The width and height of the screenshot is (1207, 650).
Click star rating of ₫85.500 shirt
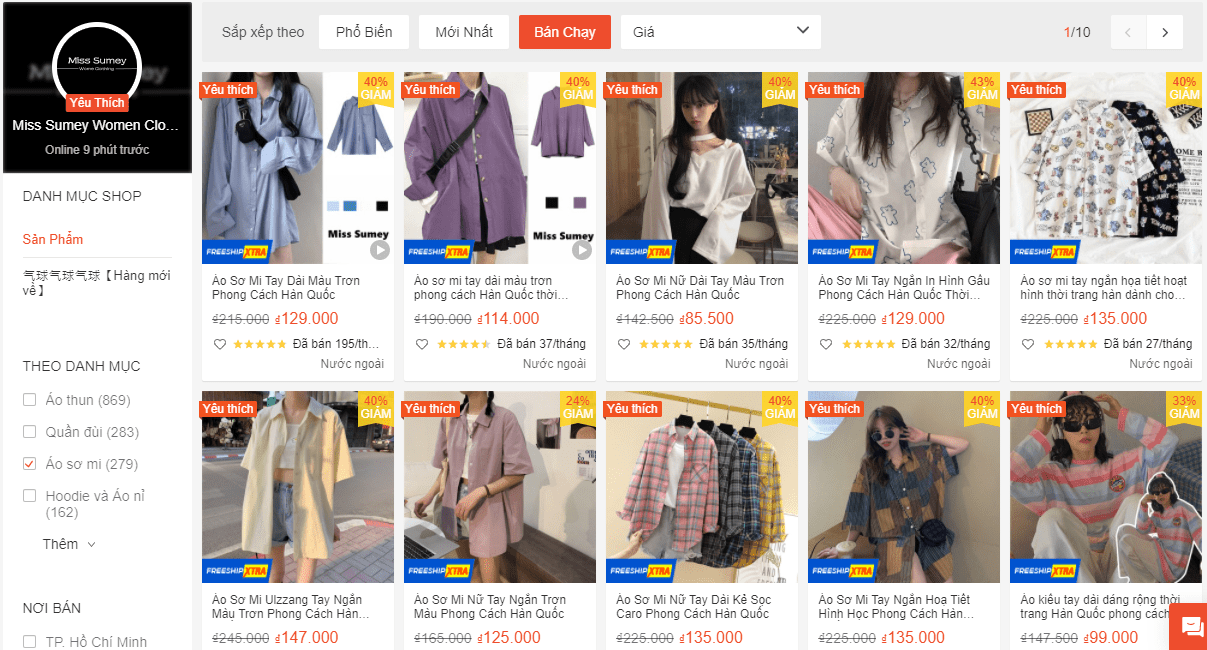point(664,344)
